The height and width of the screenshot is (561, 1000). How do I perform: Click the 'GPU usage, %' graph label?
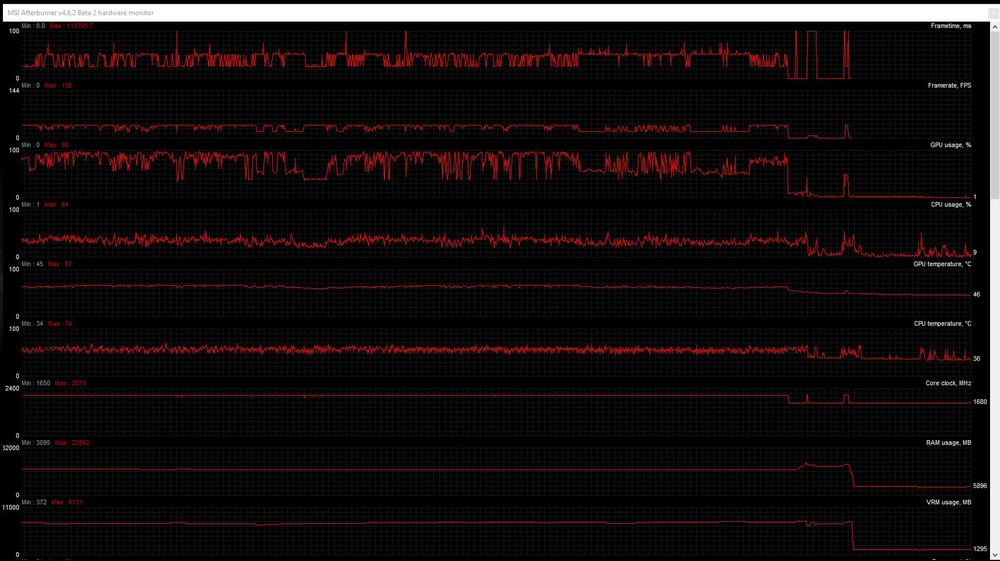click(951, 145)
